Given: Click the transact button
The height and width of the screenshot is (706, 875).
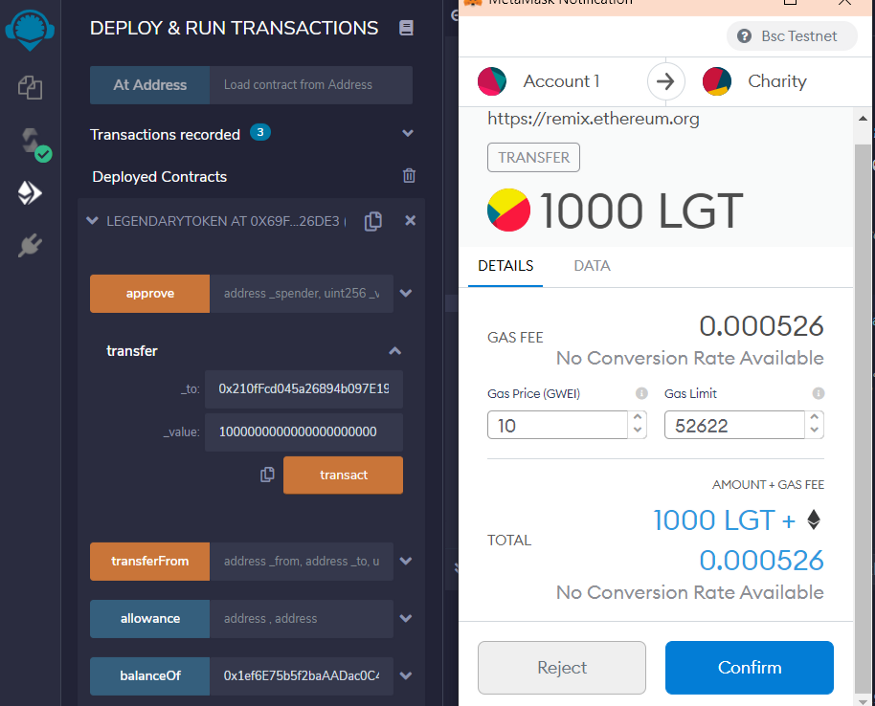Looking at the screenshot, I should [x=343, y=475].
